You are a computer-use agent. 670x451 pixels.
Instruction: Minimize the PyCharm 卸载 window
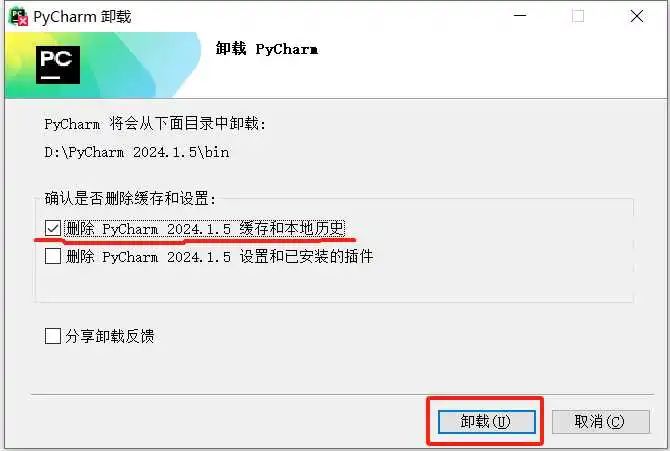point(520,16)
